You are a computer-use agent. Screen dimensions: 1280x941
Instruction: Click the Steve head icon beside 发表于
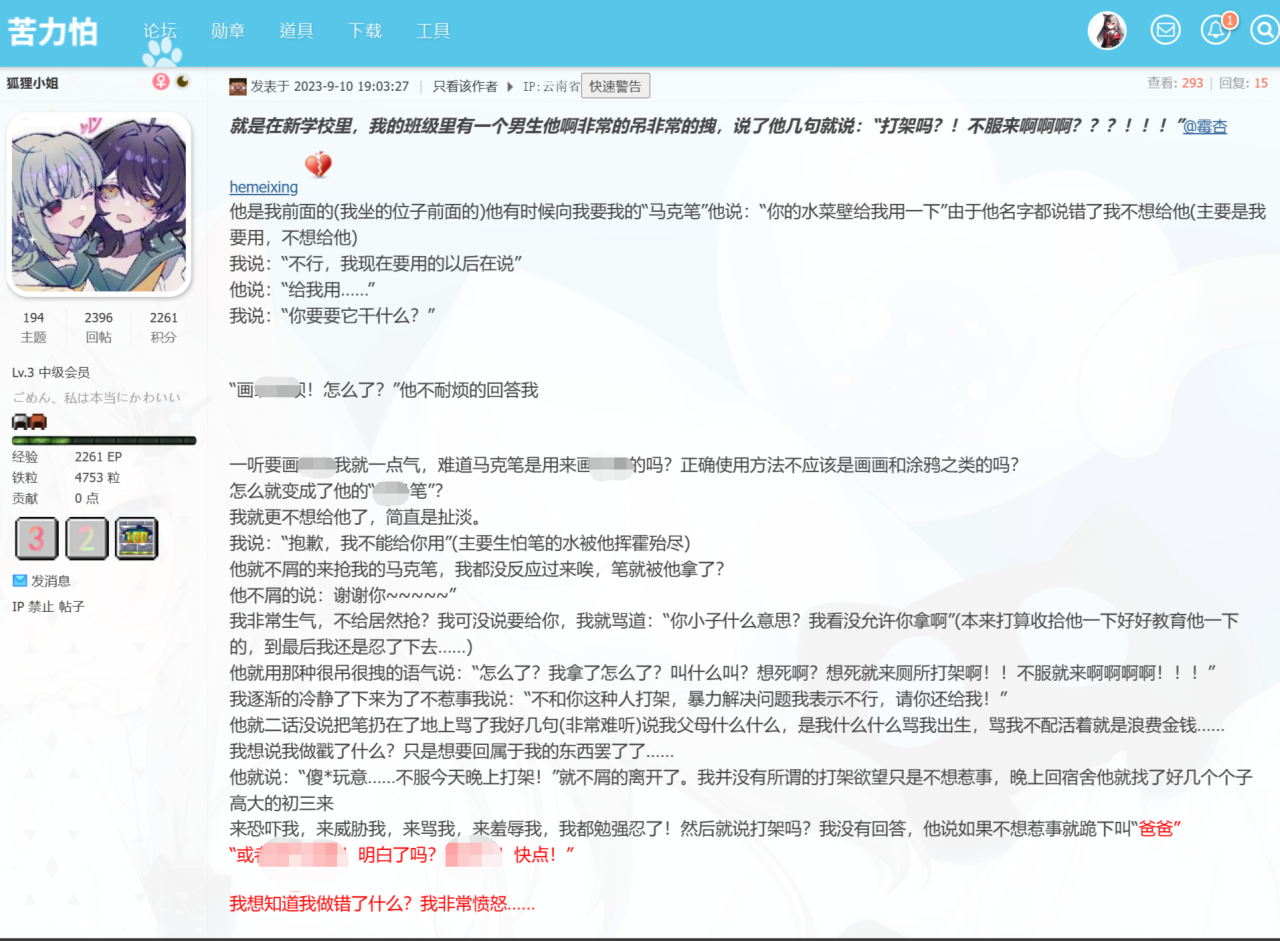[x=238, y=86]
